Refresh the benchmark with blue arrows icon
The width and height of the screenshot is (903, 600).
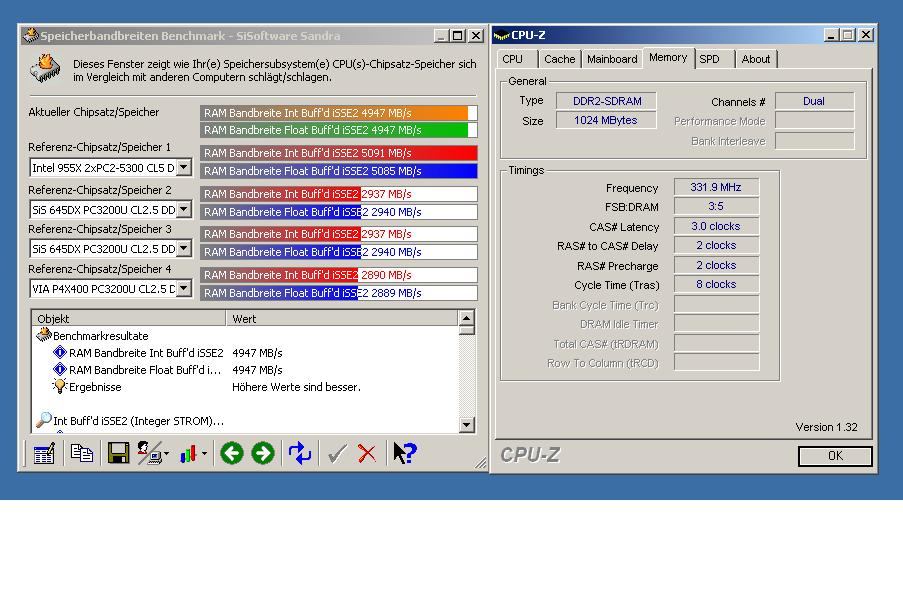300,454
